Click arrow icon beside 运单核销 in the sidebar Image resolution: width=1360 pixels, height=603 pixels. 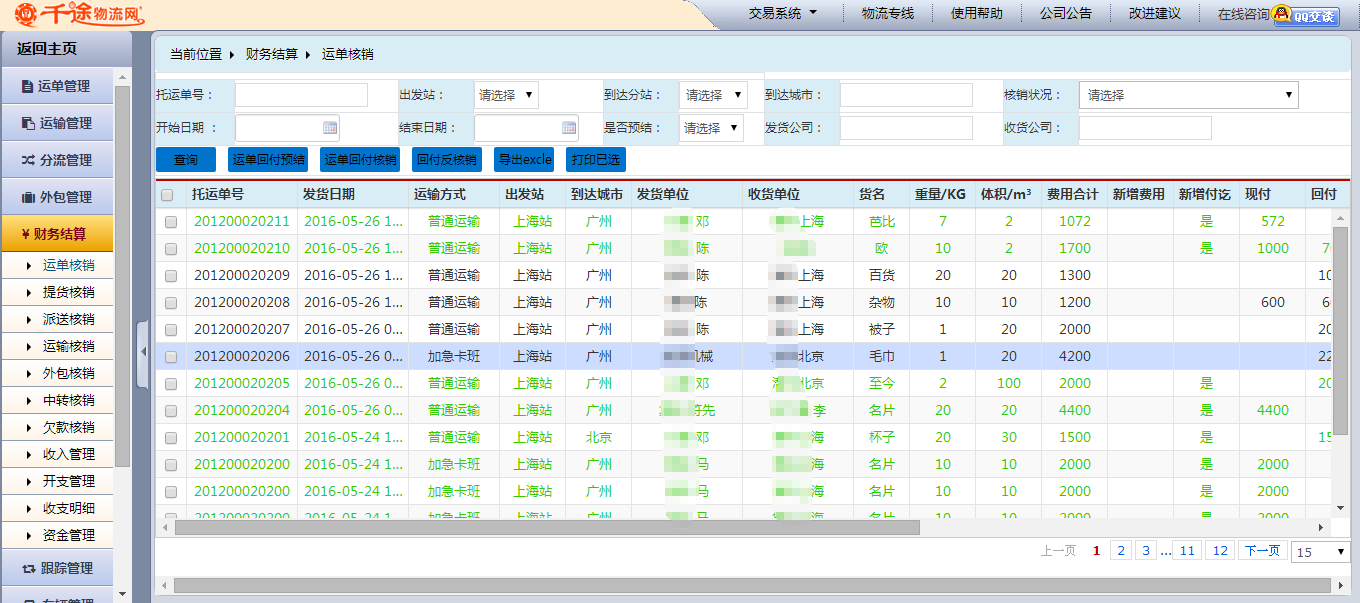coord(29,266)
